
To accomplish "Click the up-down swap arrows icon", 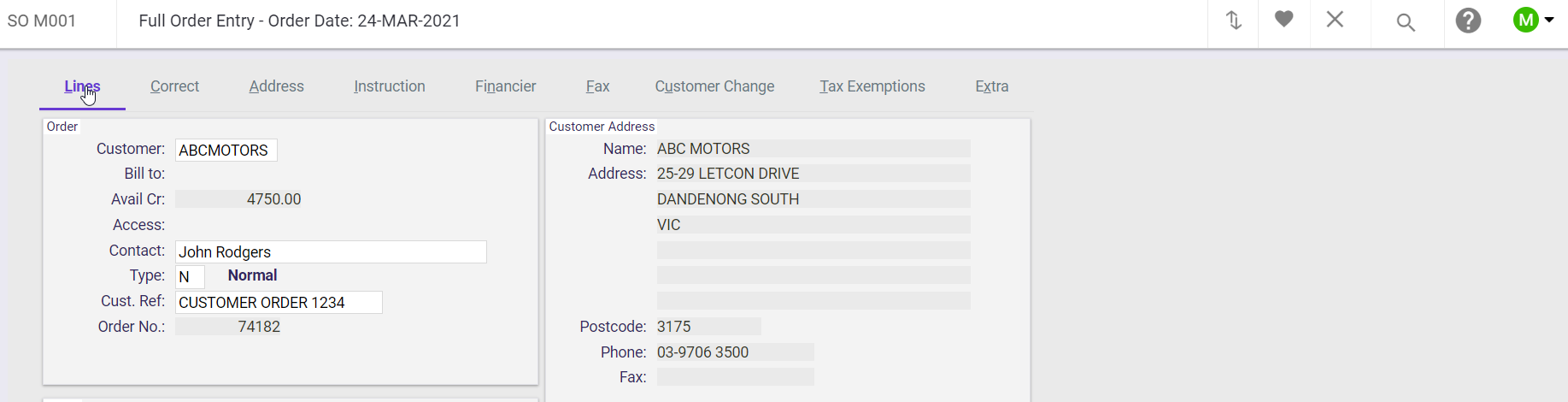I will 1233,21.
